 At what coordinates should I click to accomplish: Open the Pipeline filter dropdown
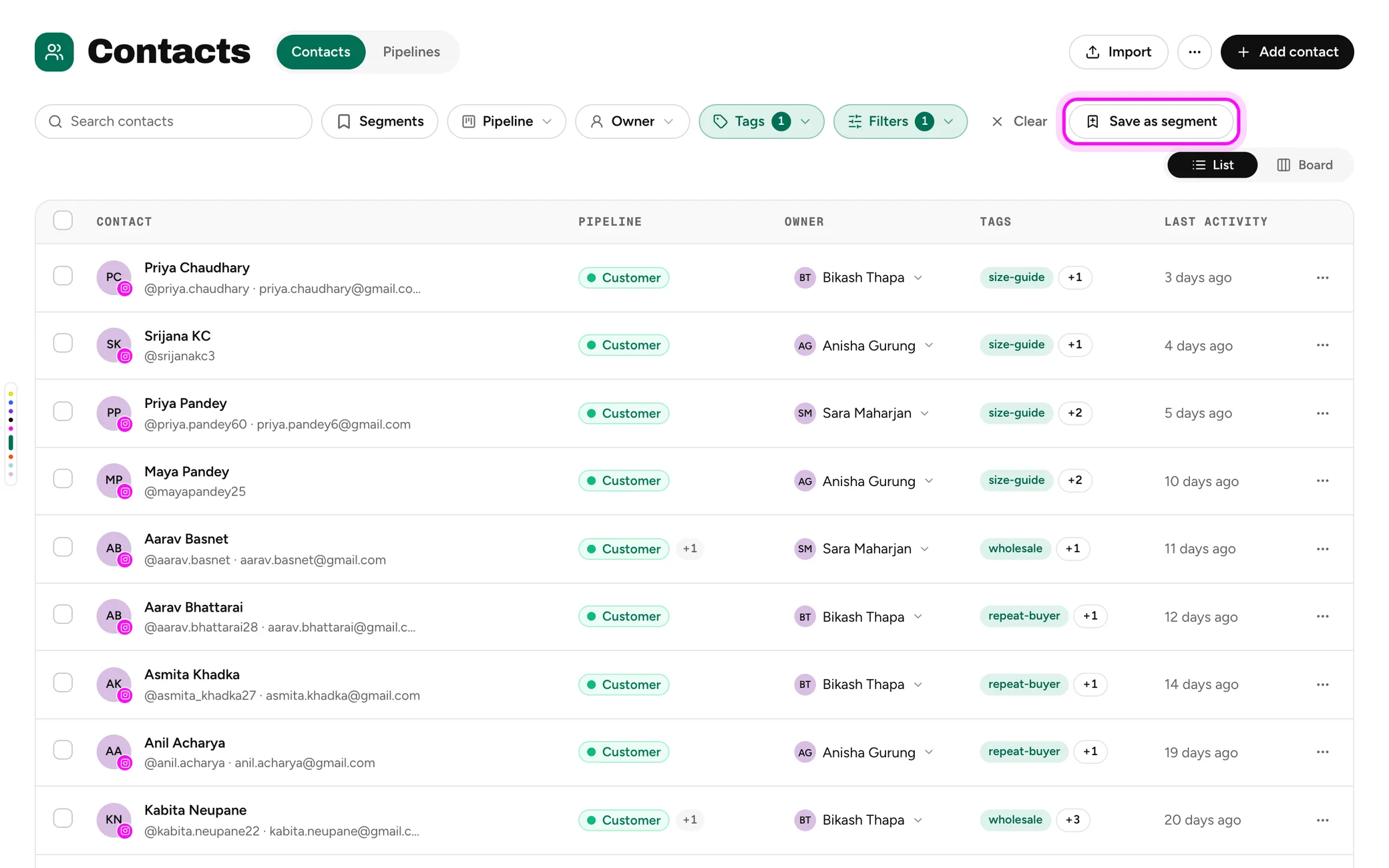507,122
